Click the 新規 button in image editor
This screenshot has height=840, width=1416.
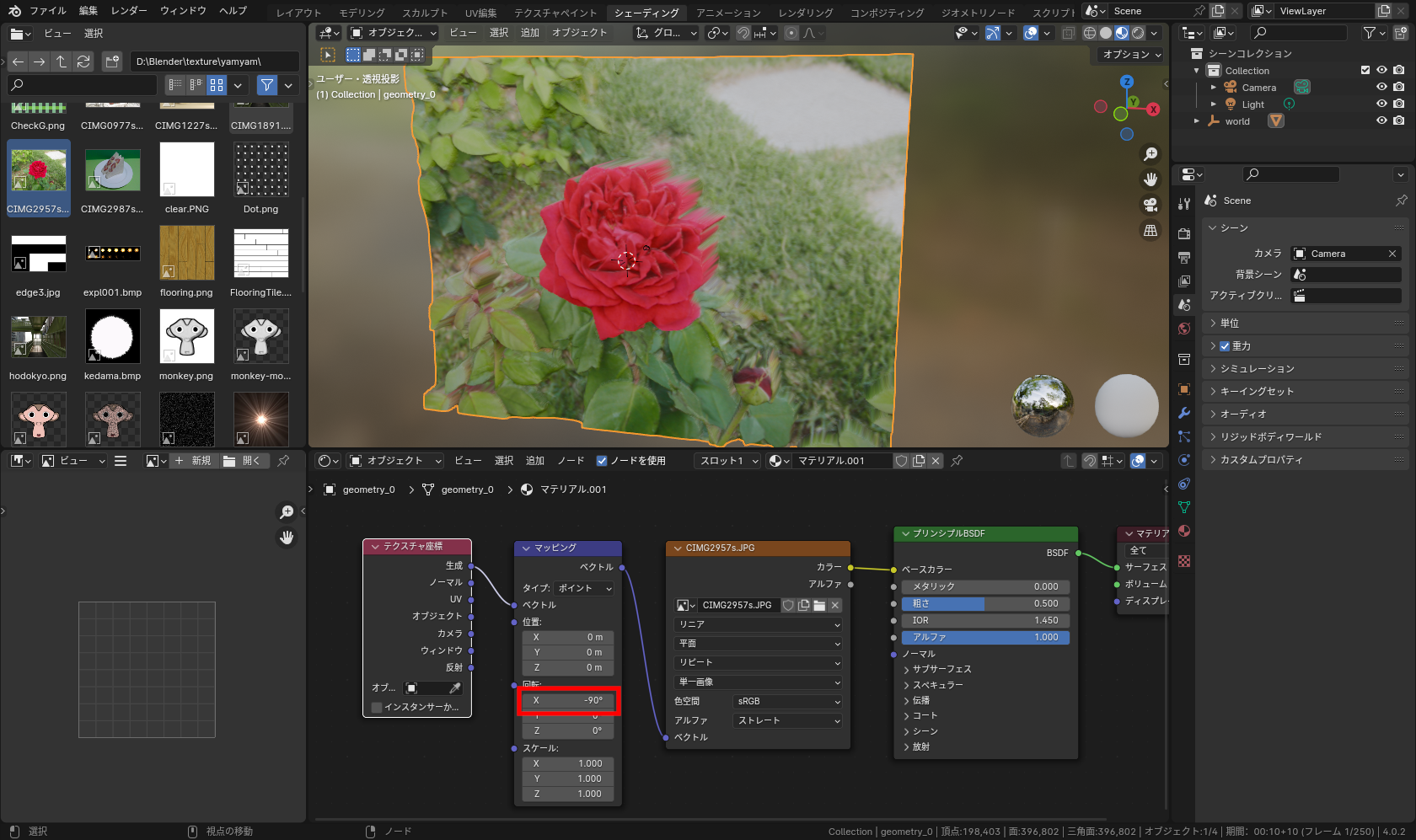(194, 461)
